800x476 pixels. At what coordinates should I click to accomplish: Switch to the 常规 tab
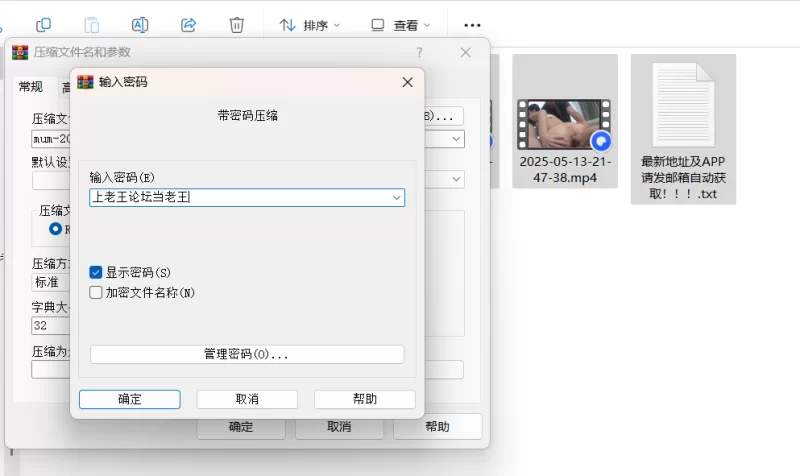[x=31, y=87]
